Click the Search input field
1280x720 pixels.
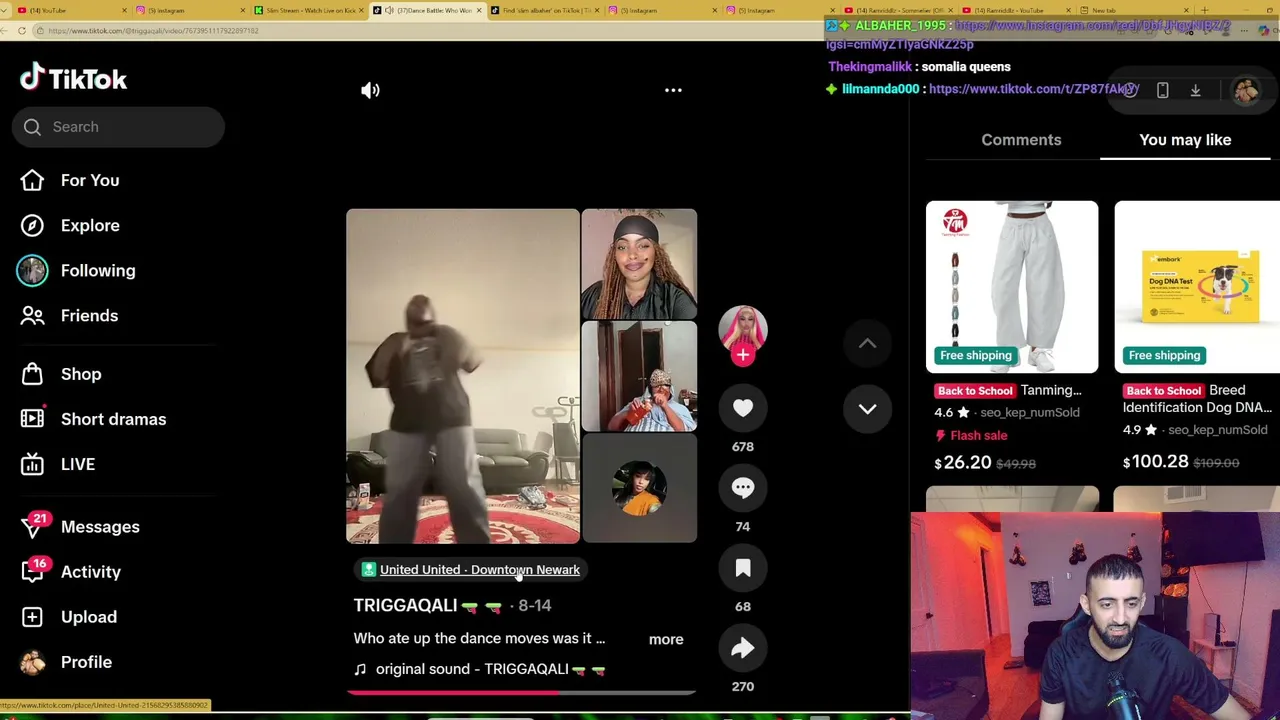point(118,127)
